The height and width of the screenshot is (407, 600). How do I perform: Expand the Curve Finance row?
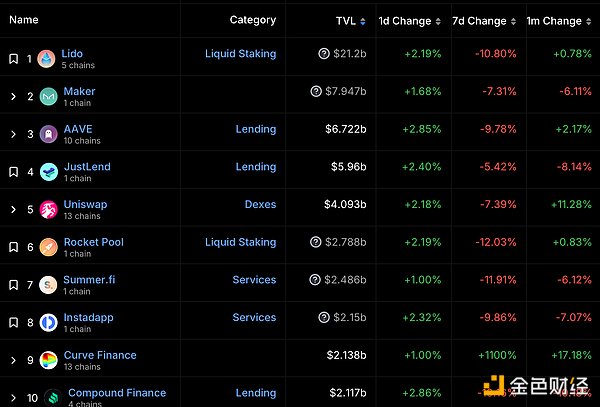coord(13,360)
